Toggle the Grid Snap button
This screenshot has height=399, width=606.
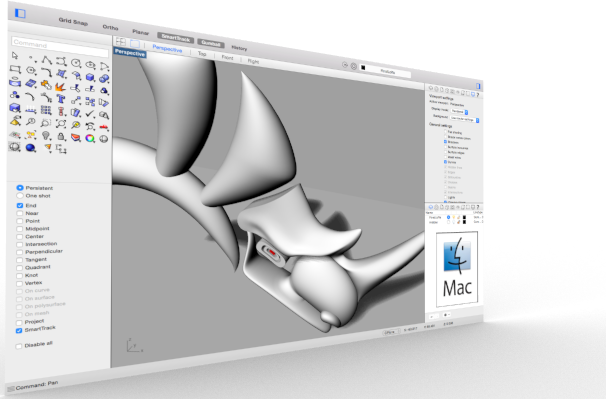click(73, 21)
